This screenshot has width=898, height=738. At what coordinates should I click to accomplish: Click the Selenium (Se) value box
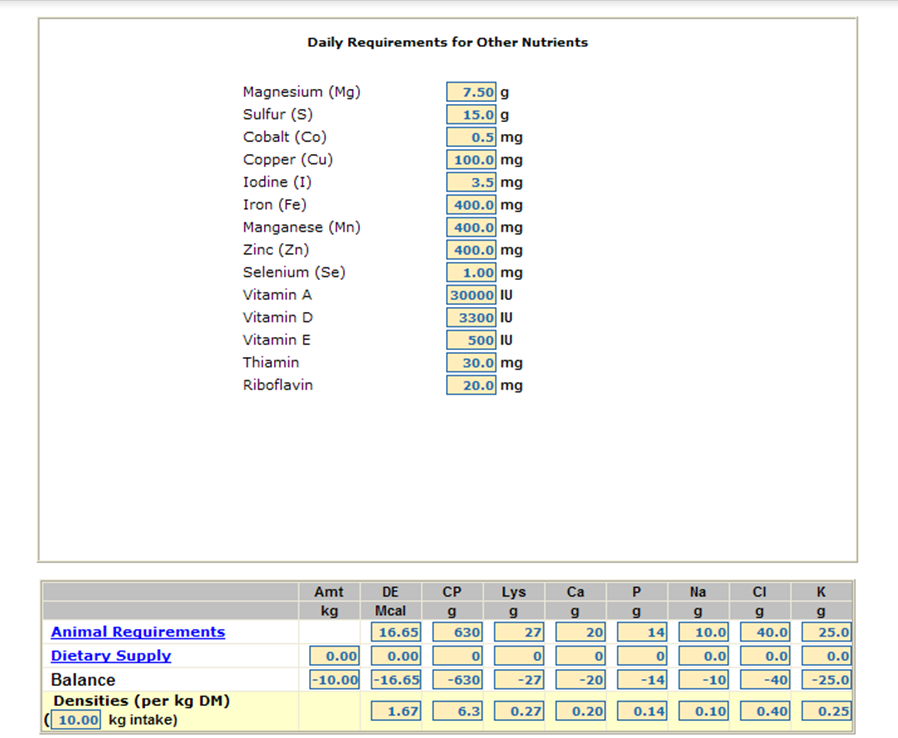[471, 272]
